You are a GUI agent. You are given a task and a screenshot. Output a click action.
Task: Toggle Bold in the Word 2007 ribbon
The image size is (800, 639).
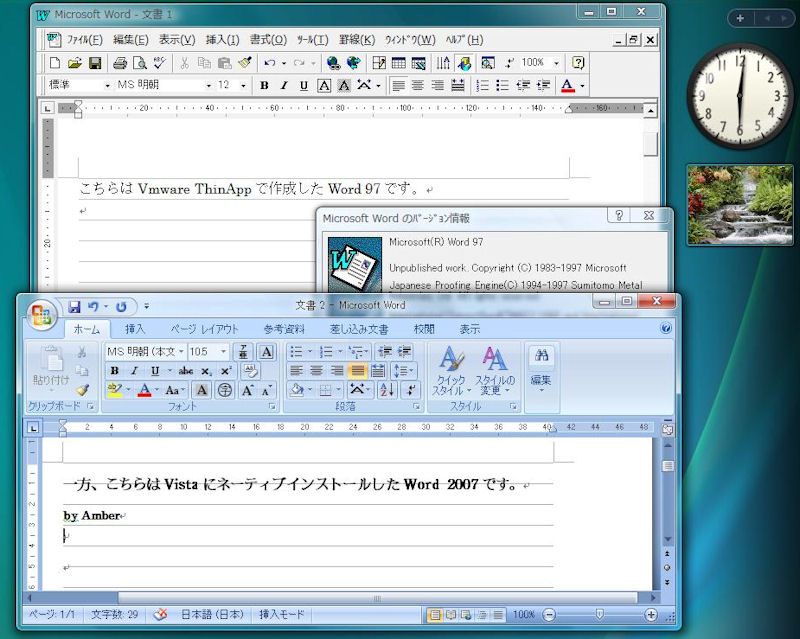pos(114,371)
